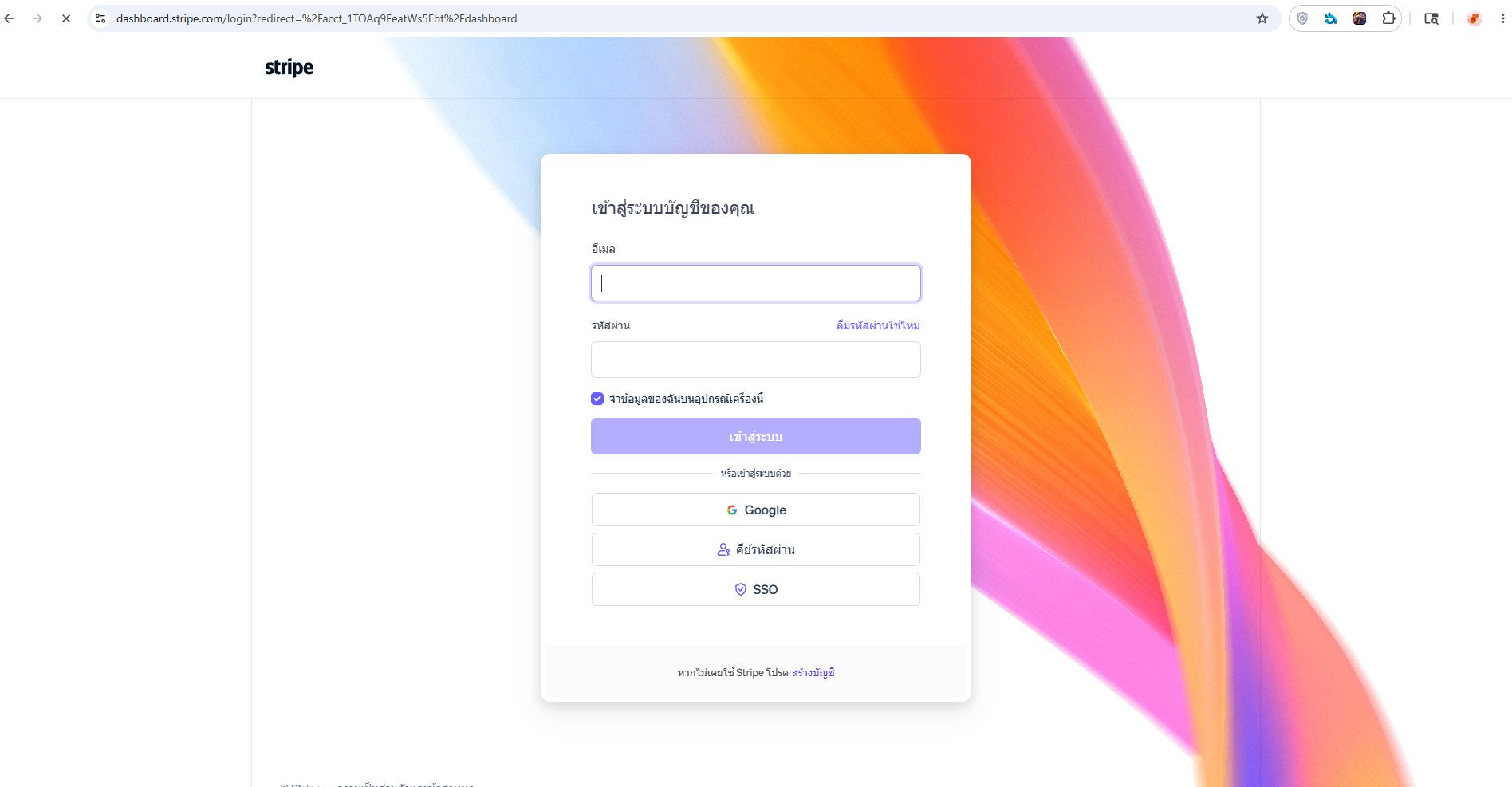Open Chrome's three-dot menu
Image resolution: width=1512 pixels, height=787 pixels.
tap(1502, 18)
